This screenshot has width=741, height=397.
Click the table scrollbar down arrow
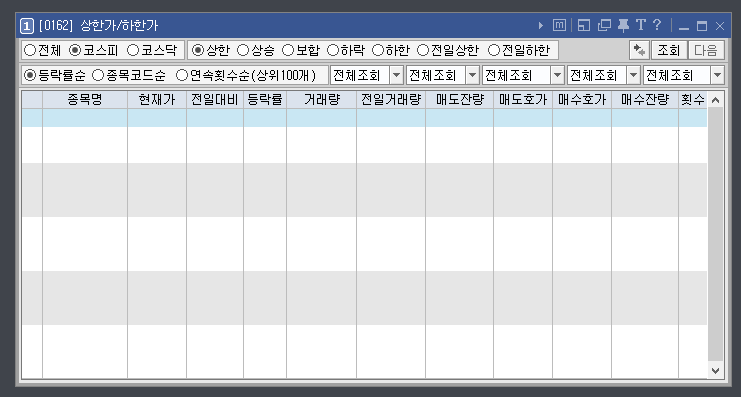[x=715, y=371]
